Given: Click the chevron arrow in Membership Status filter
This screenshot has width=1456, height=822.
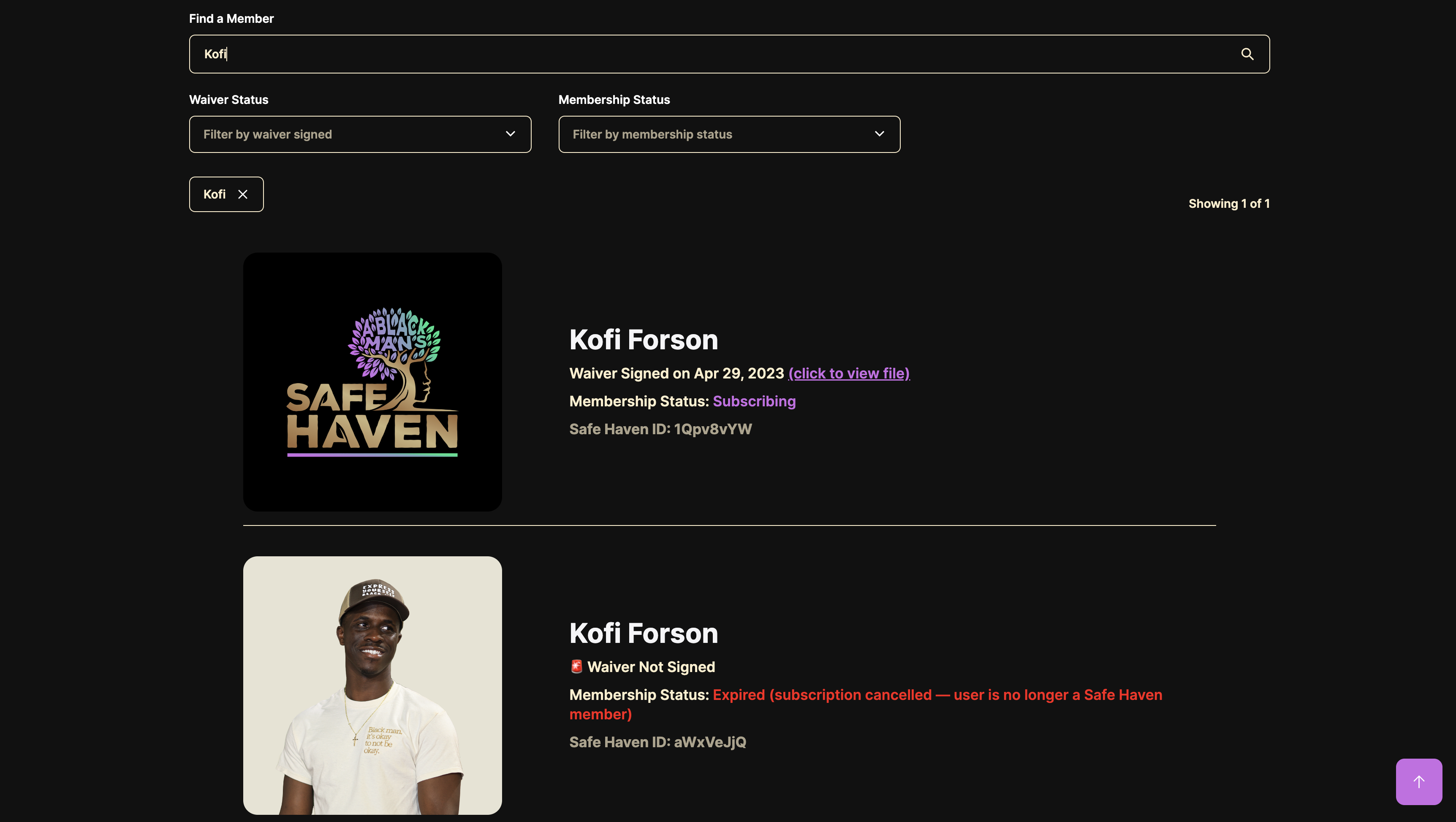Looking at the screenshot, I should pyautogui.click(x=879, y=134).
